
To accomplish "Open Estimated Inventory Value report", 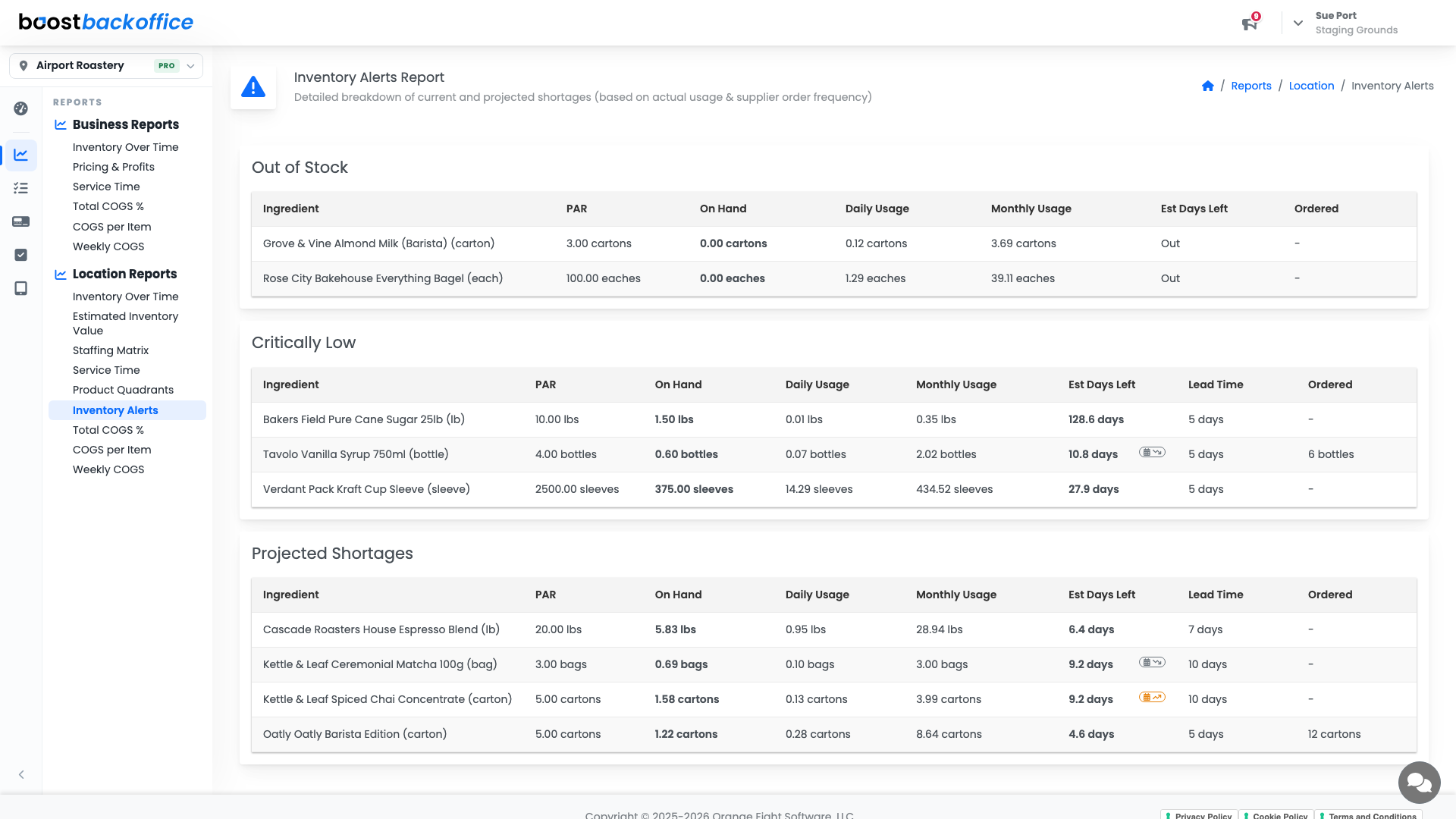I will [x=126, y=323].
